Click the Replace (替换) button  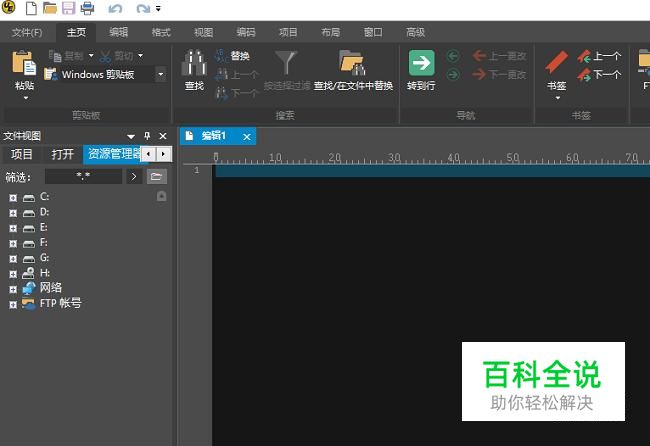tap(232, 56)
